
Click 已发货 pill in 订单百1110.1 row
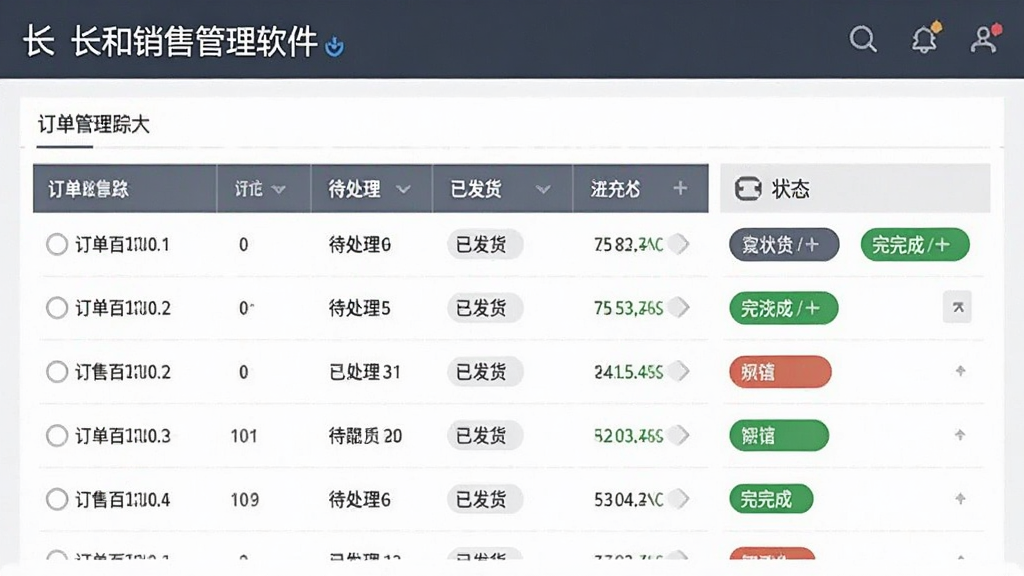[485, 244]
